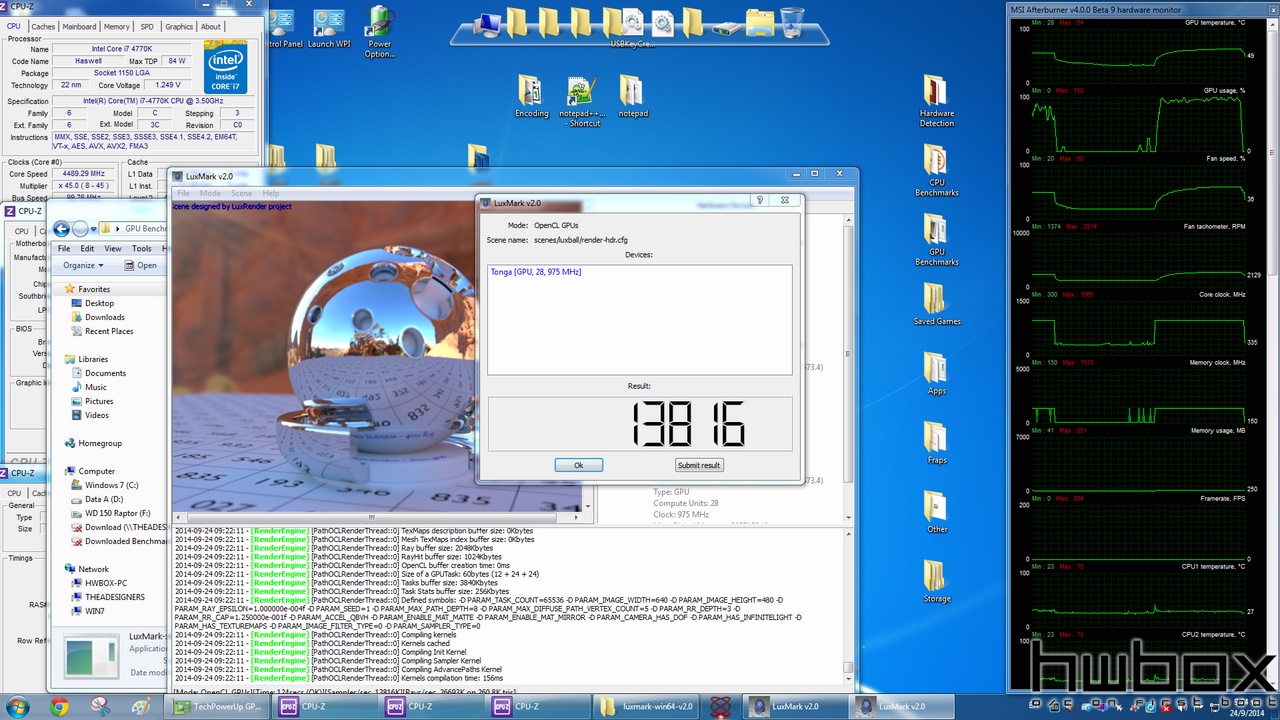Open the Encoding folder on the desktop
This screenshot has height=720, width=1280.
coord(531,96)
